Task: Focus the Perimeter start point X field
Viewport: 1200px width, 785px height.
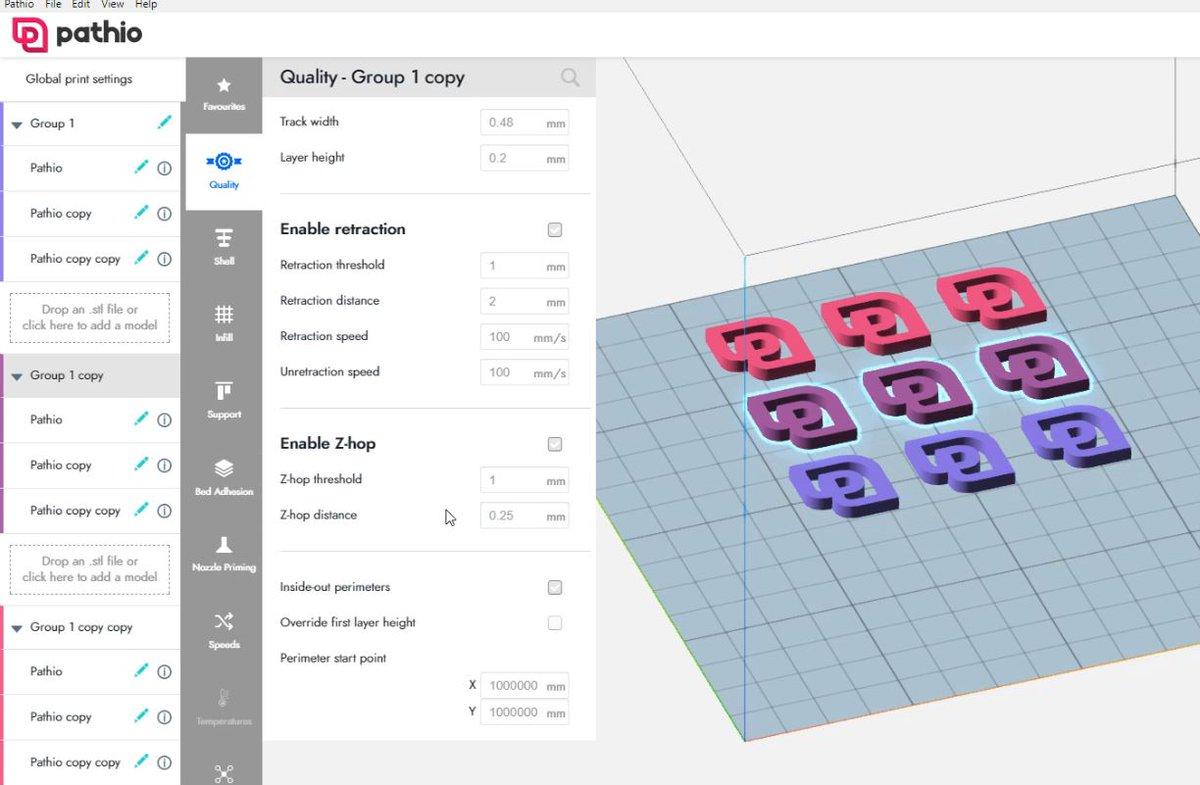Action: tap(525, 686)
